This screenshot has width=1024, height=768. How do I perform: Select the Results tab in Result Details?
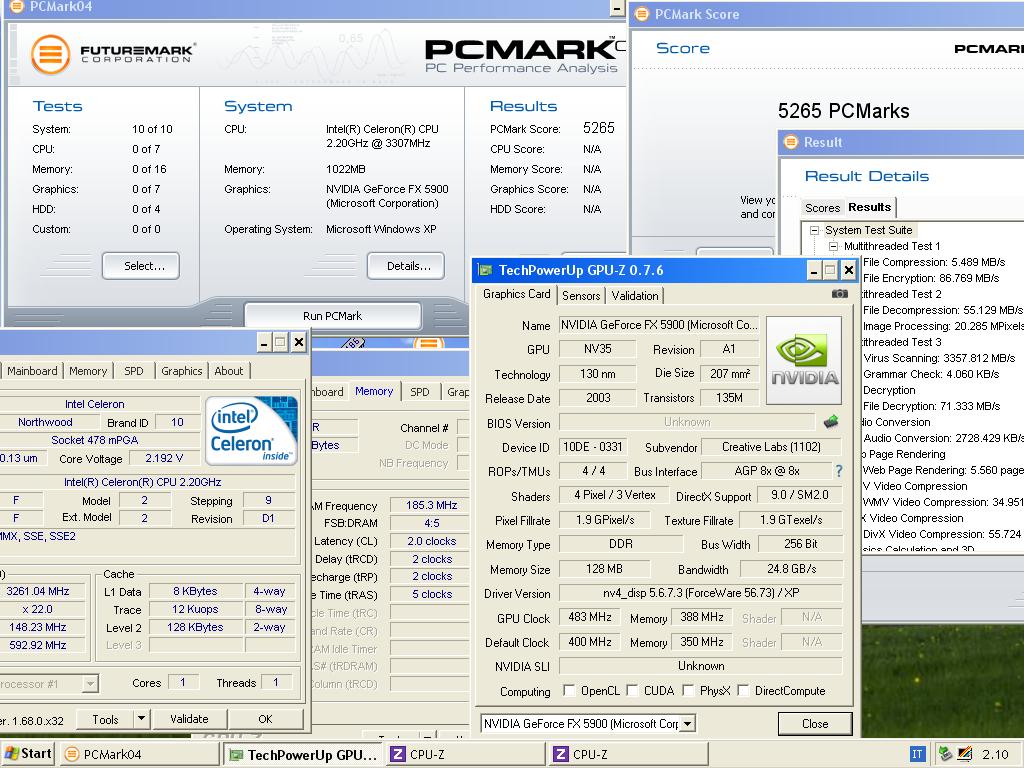(869, 207)
